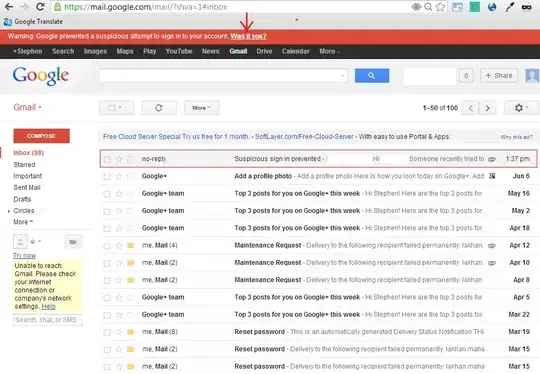Click the chat contact avatar icon

pos(20,241)
